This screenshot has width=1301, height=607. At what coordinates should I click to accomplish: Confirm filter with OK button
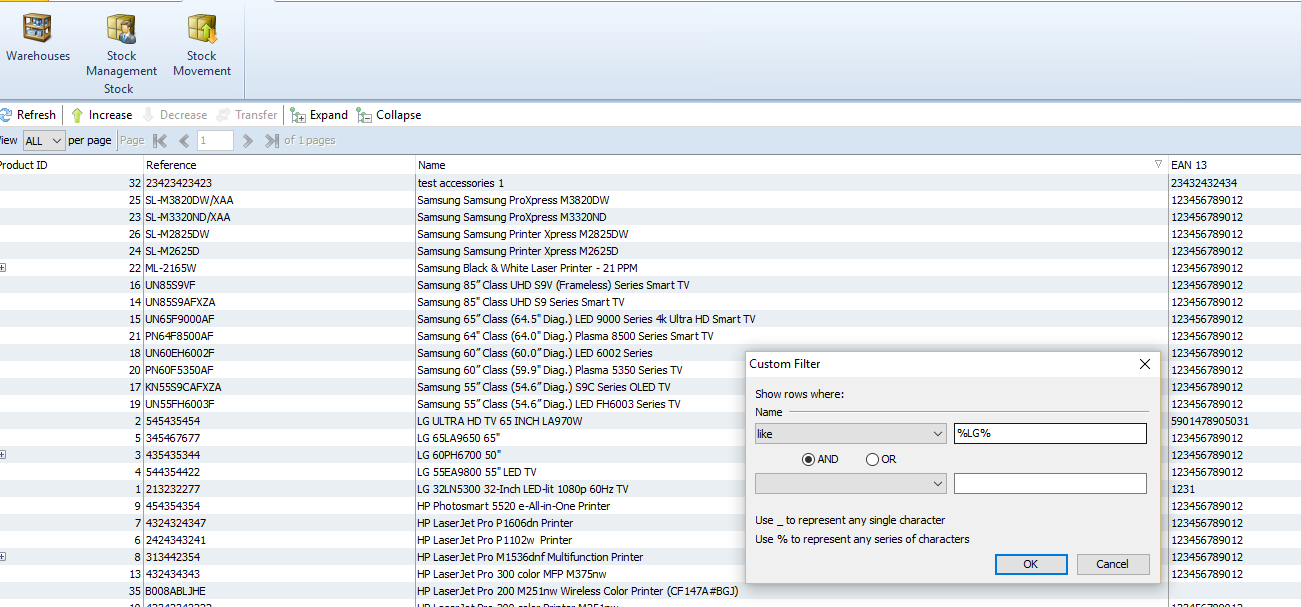[1030, 564]
